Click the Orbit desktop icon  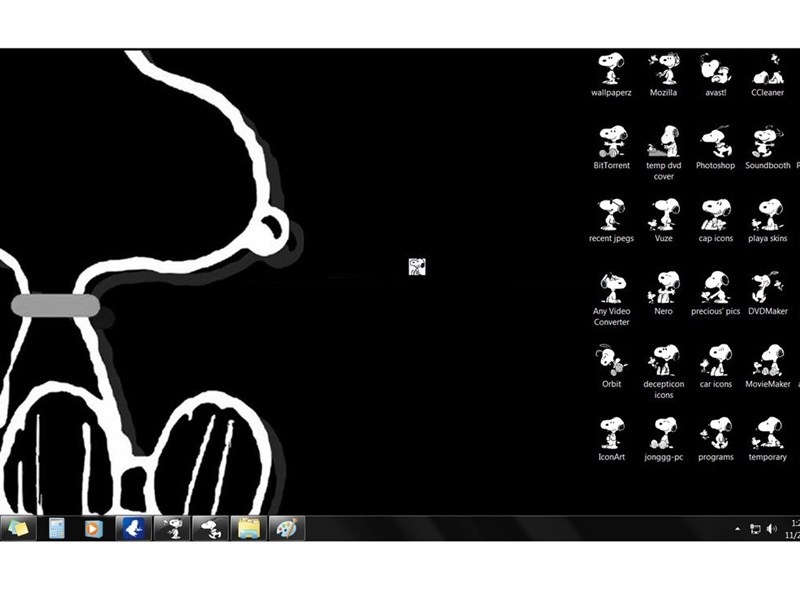point(611,366)
